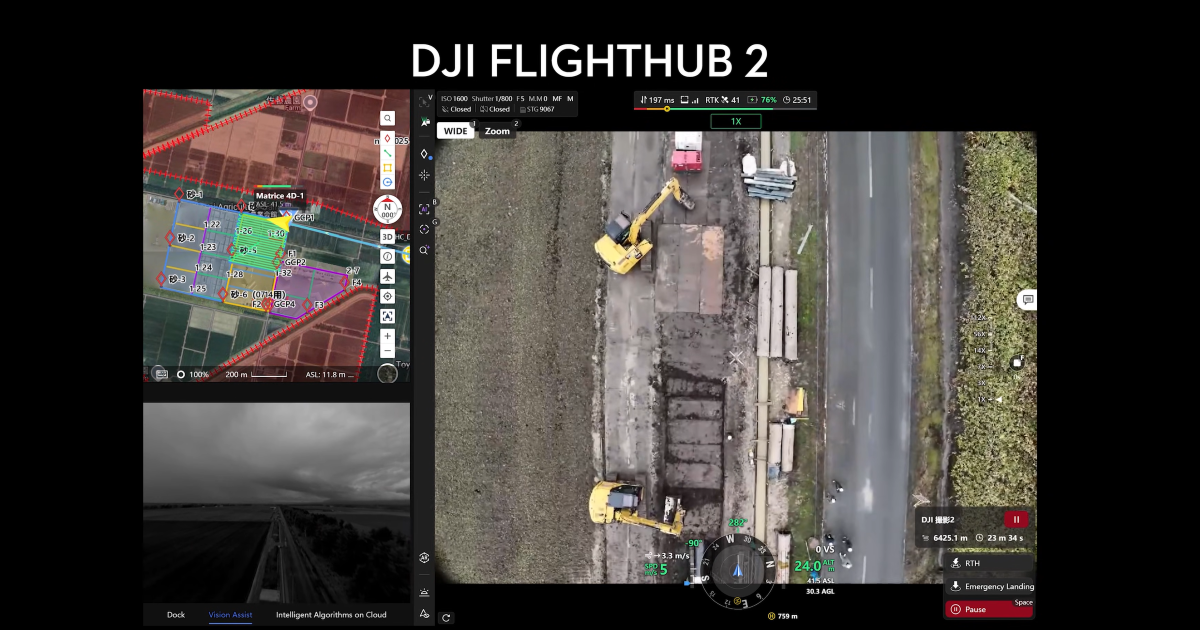Open the 1X zoom level selector

pyautogui.click(x=735, y=121)
